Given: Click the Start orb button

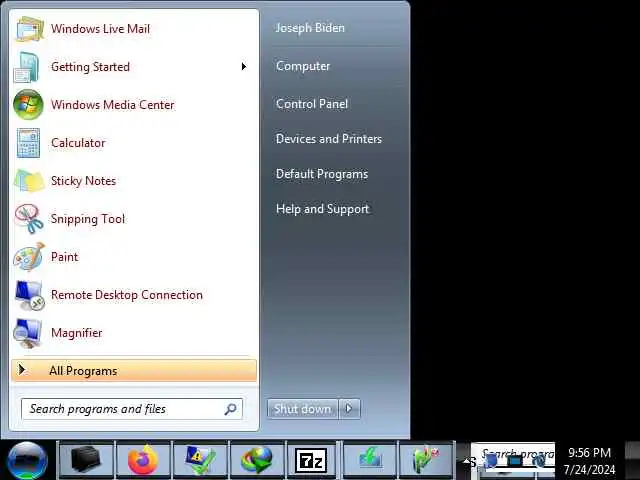Looking at the screenshot, I should (27, 460).
